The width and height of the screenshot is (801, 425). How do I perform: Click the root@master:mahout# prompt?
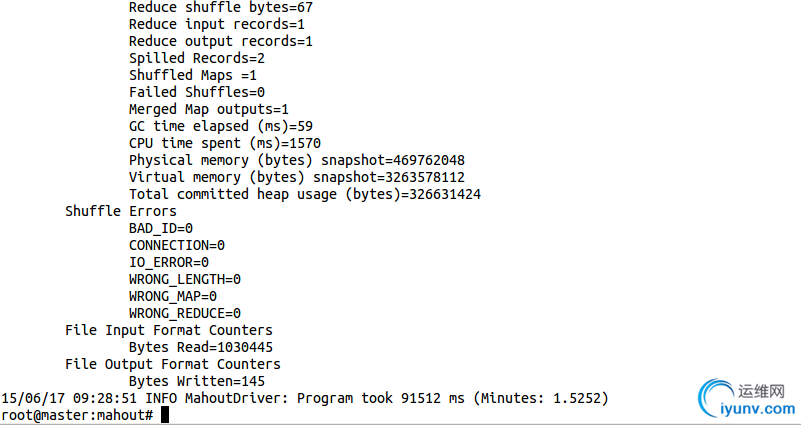[x=77, y=415]
